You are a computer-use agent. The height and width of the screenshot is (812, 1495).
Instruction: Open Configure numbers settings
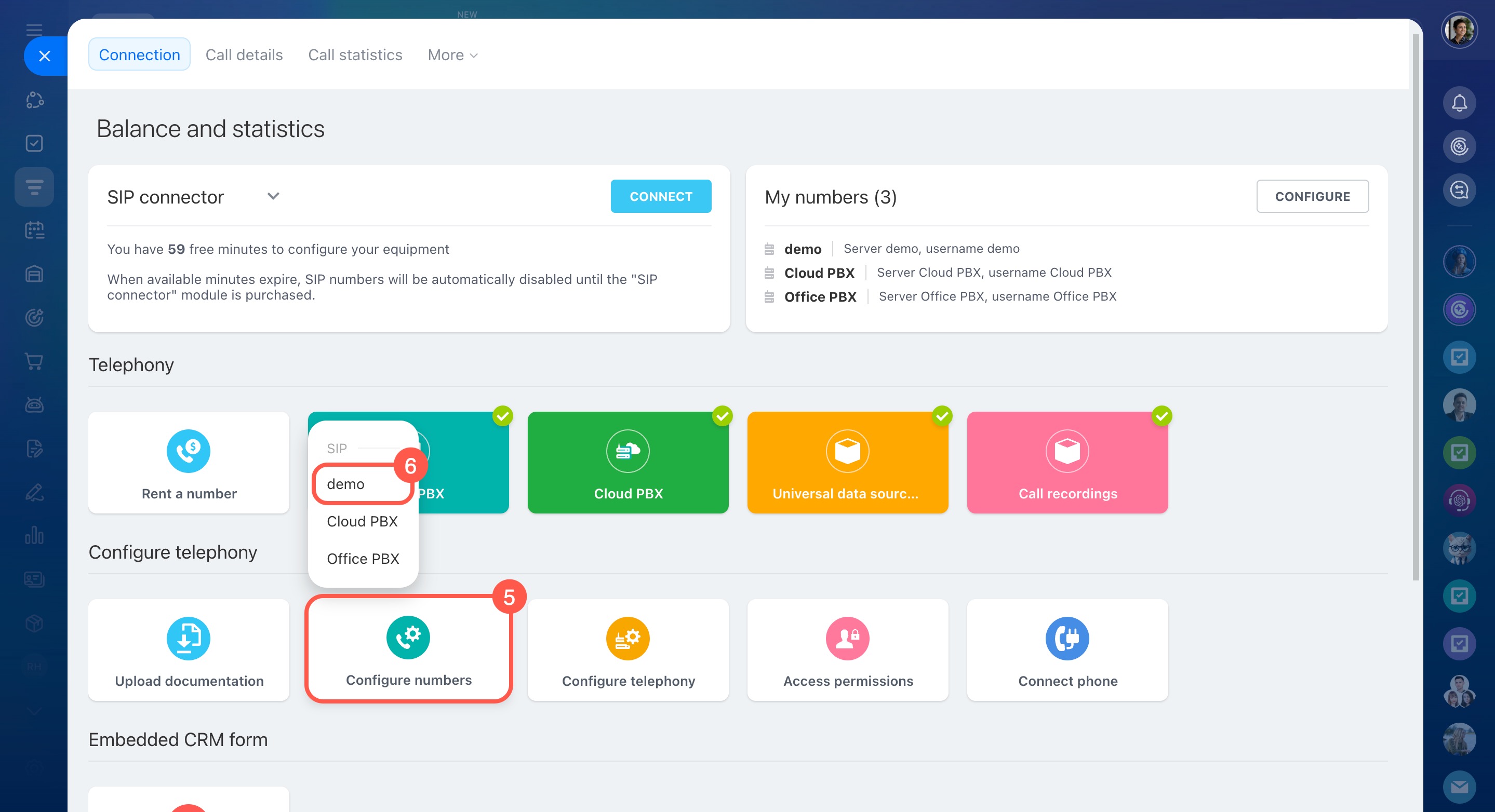click(x=408, y=649)
